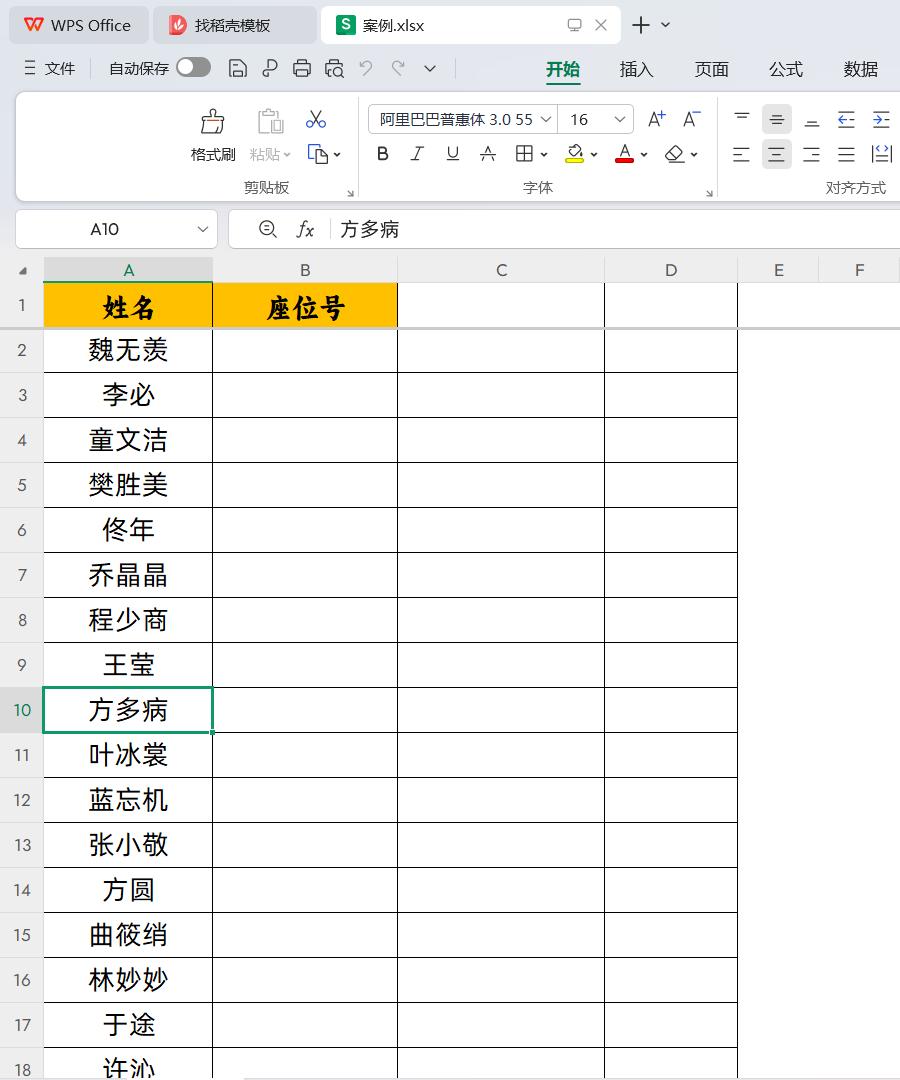
Task: Click into the formula bar text 方多病
Action: 370,229
